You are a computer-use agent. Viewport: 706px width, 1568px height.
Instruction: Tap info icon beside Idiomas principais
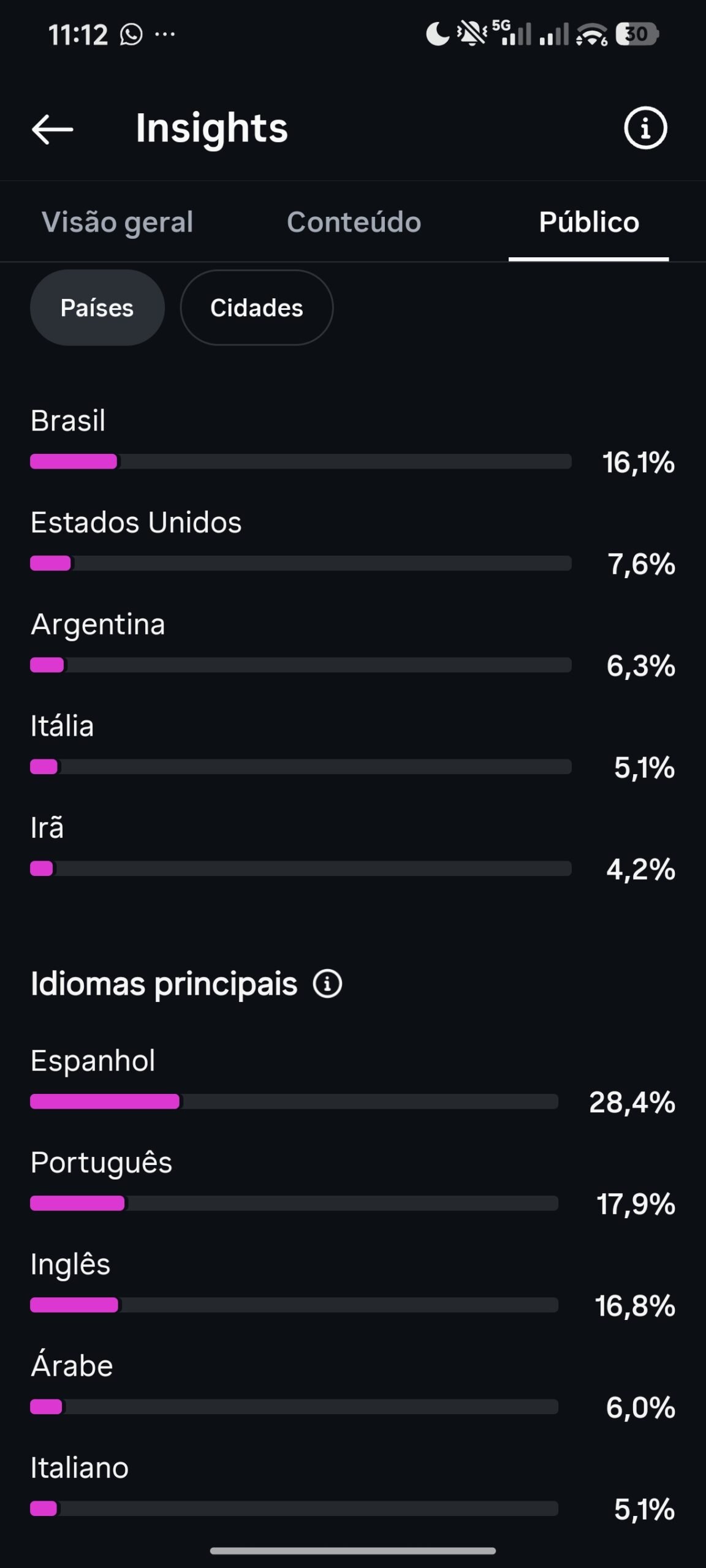[327, 984]
